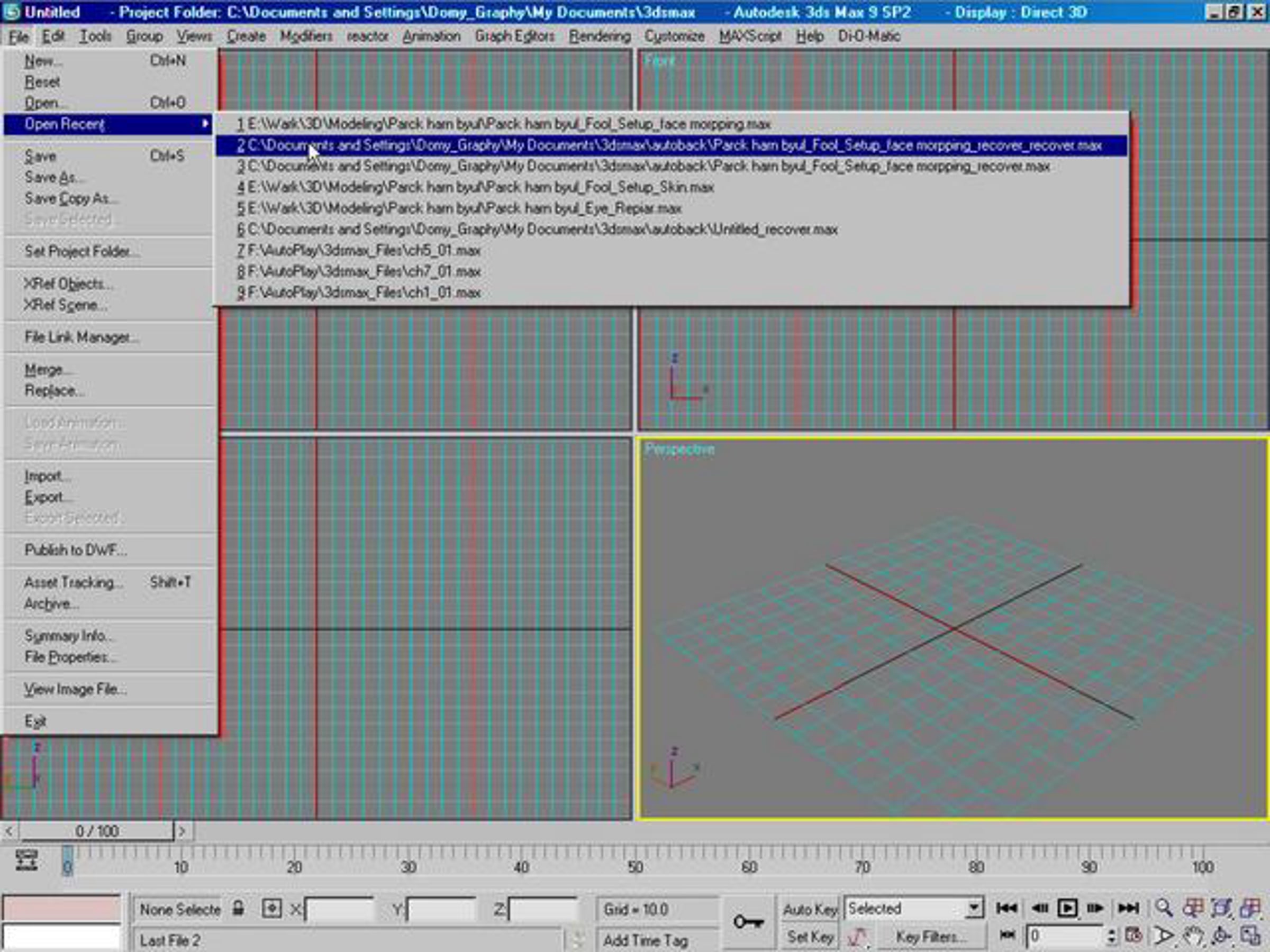Choose New from the File menu

[109, 60]
